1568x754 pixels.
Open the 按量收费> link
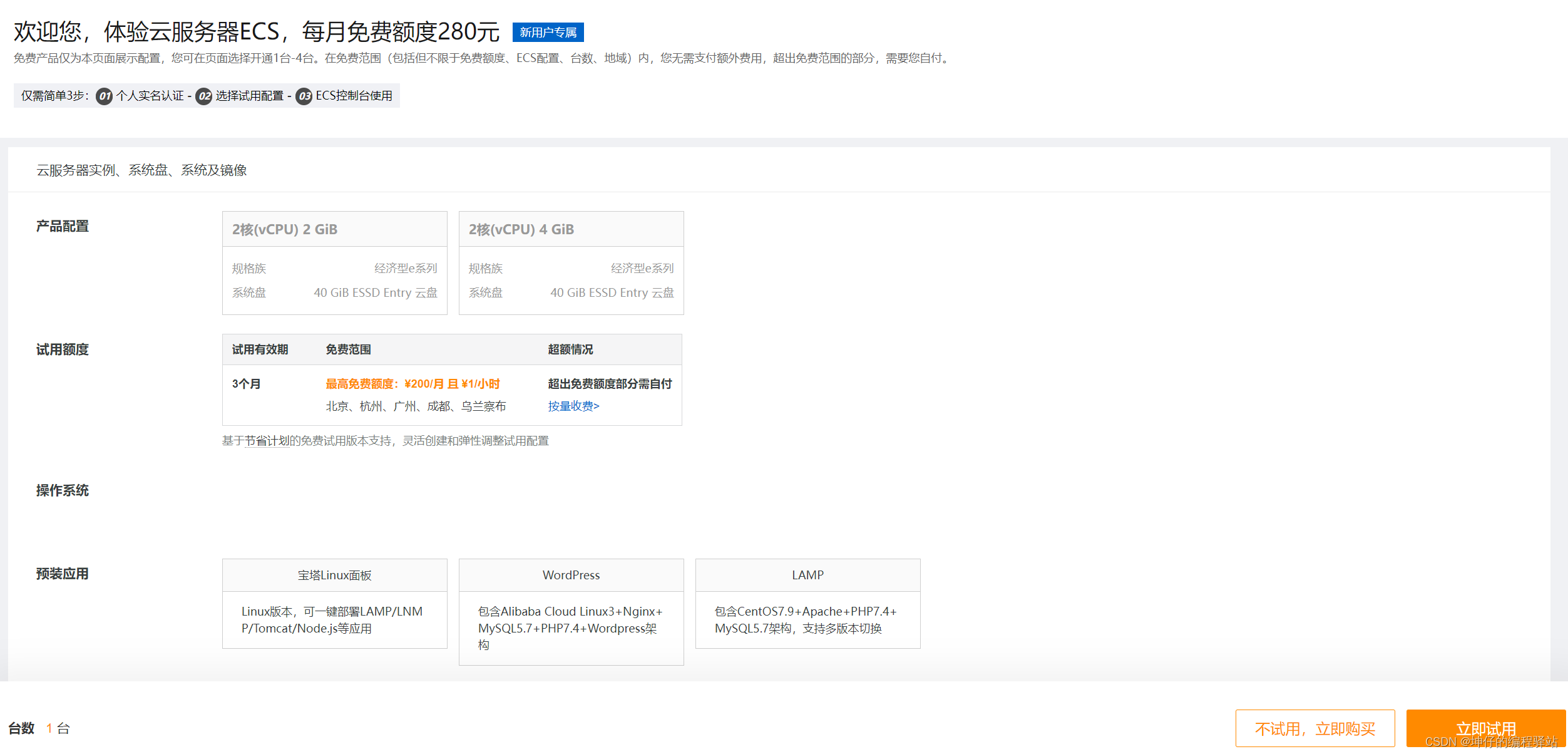[x=573, y=406]
